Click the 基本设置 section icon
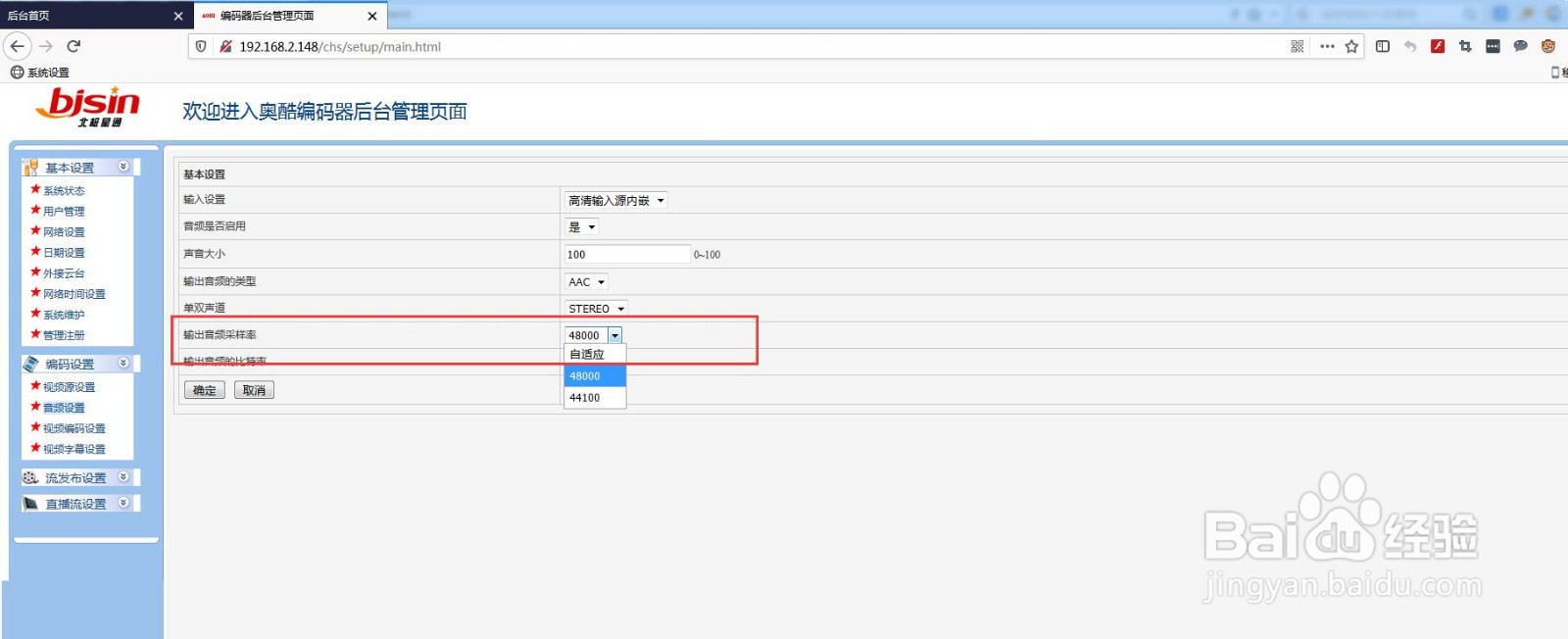This screenshot has height=639, width=1568. click(x=30, y=168)
